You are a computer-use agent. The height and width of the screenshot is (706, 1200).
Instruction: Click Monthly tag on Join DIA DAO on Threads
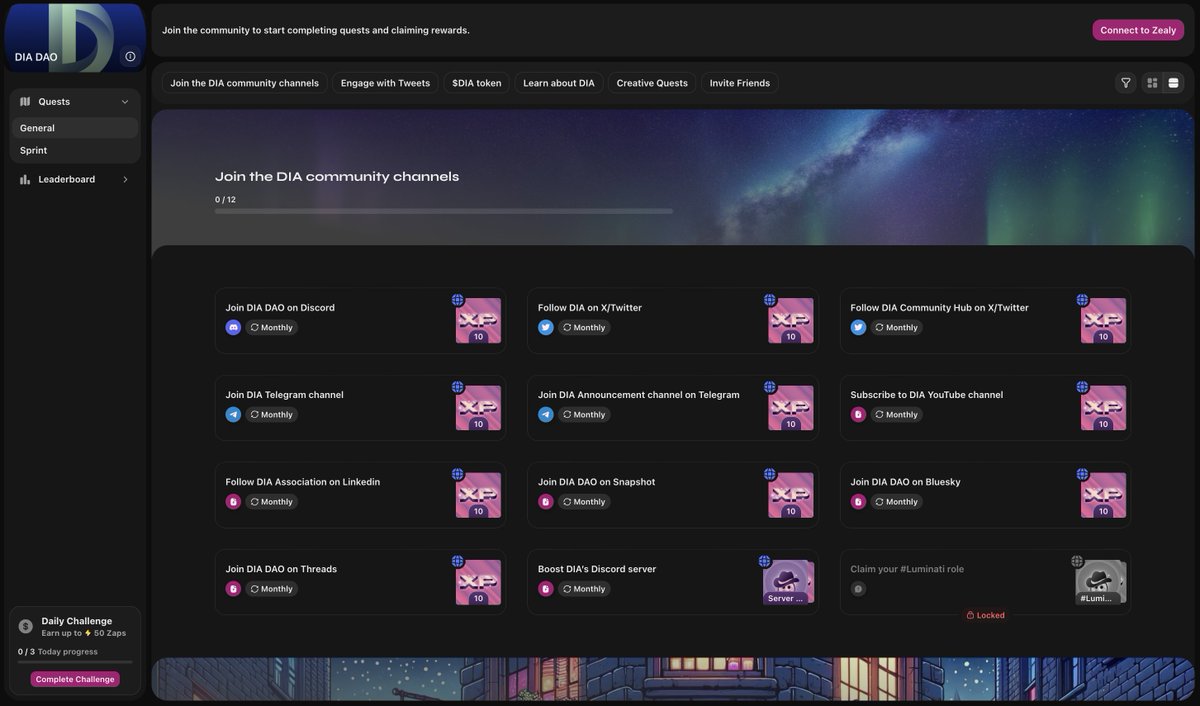pos(272,589)
